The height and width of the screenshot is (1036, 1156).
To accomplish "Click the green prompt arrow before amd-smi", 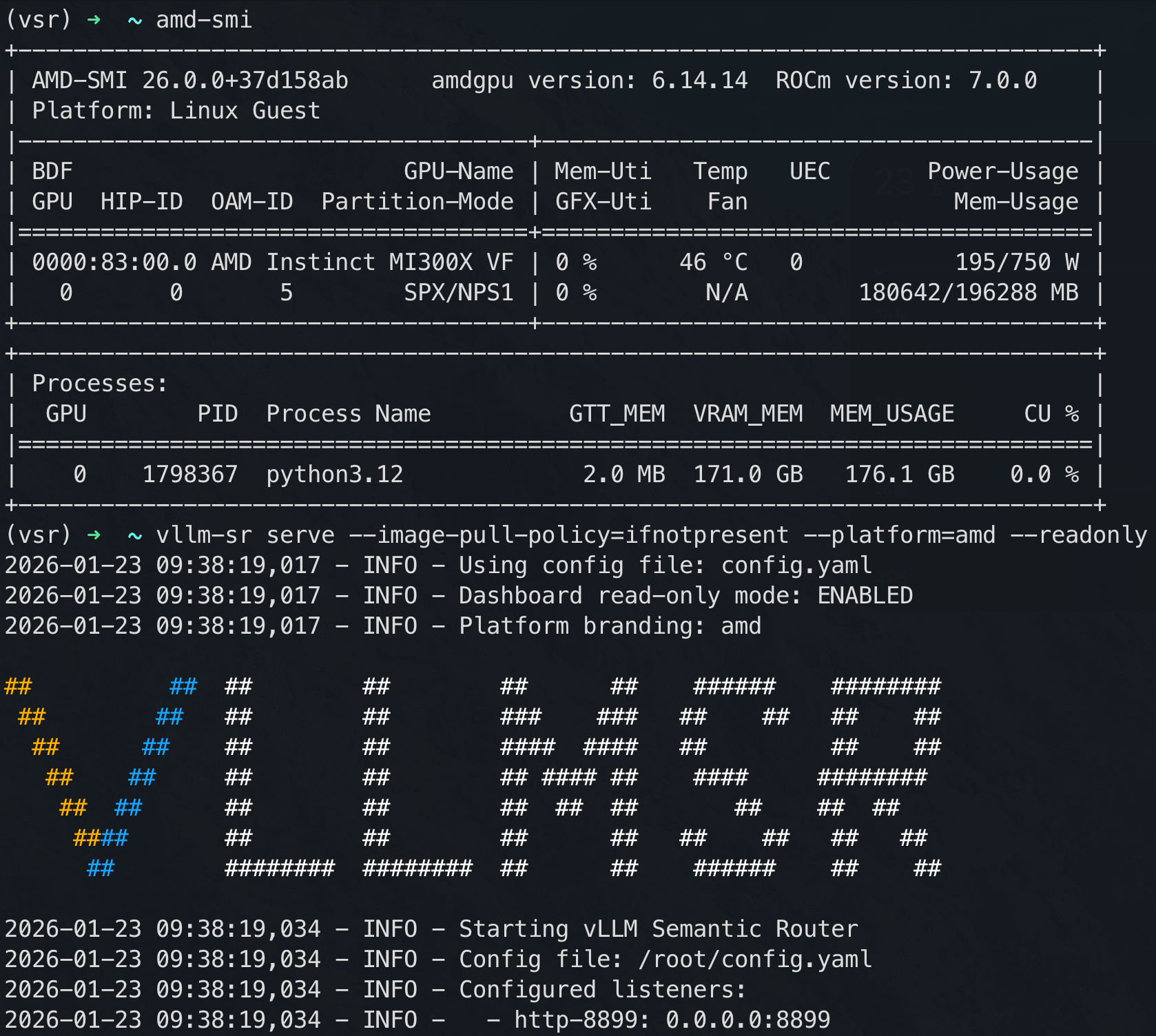I will 94,20.
